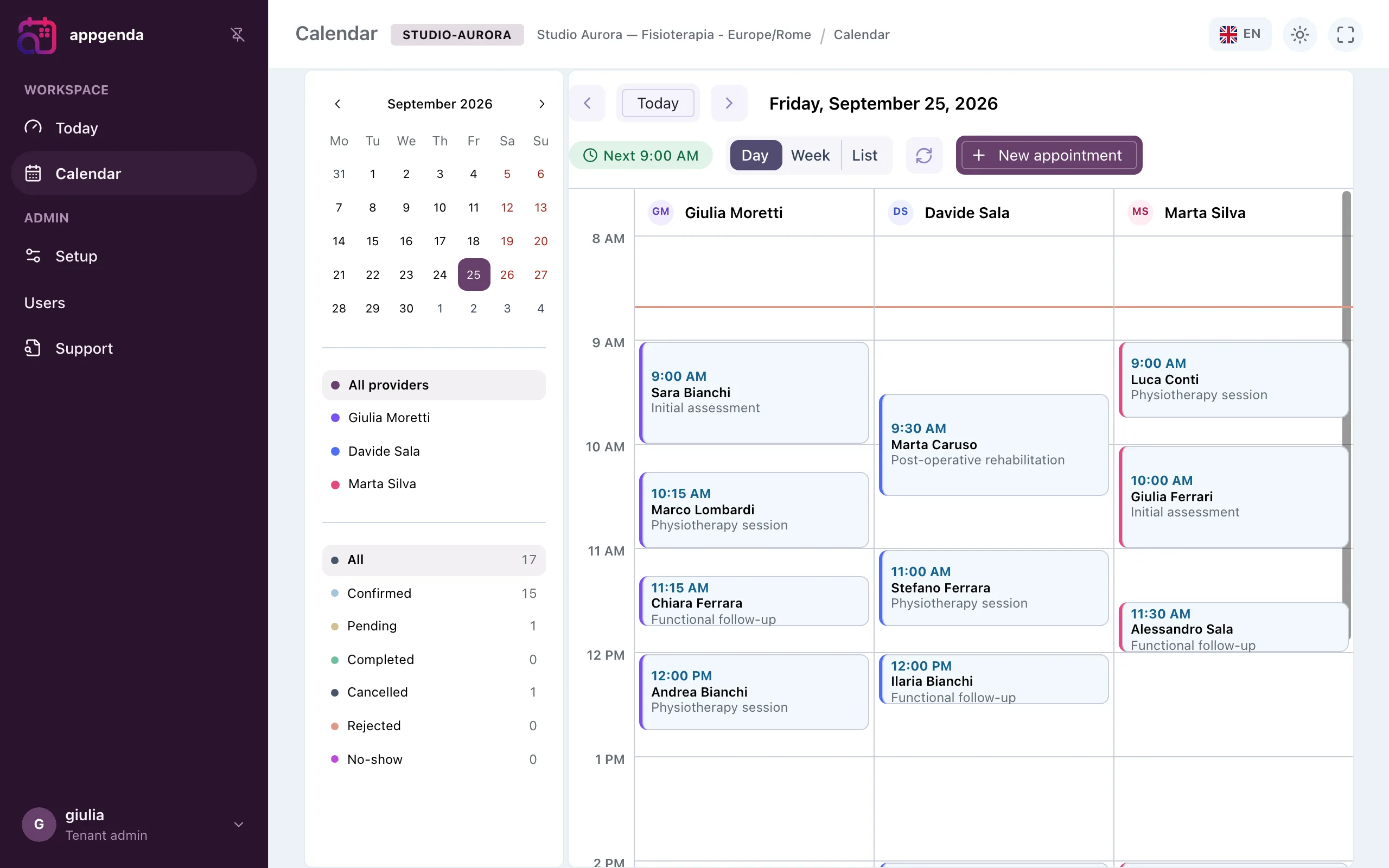Switch to Day view
The width and height of the screenshot is (1389, 868).
coord(755,156)
